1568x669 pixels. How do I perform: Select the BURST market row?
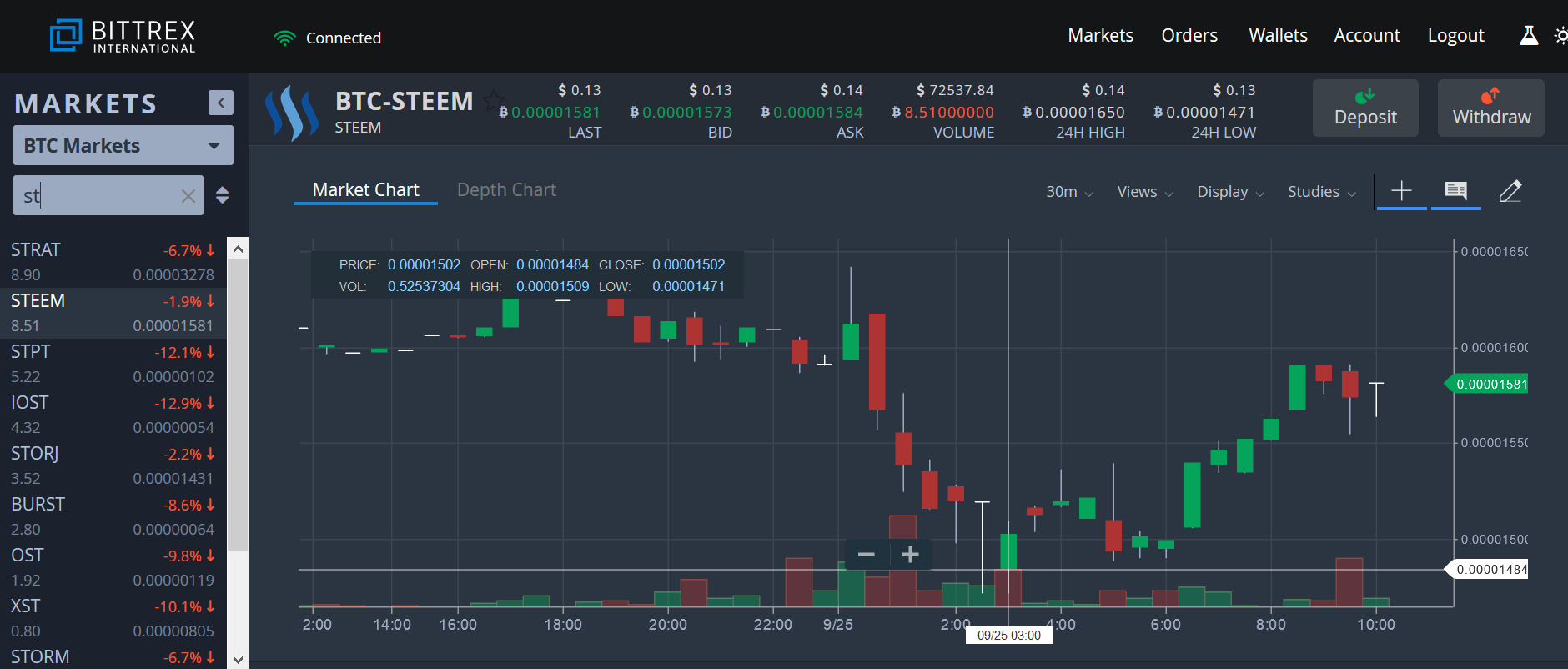pyautogui.click(x=113, y=516)
